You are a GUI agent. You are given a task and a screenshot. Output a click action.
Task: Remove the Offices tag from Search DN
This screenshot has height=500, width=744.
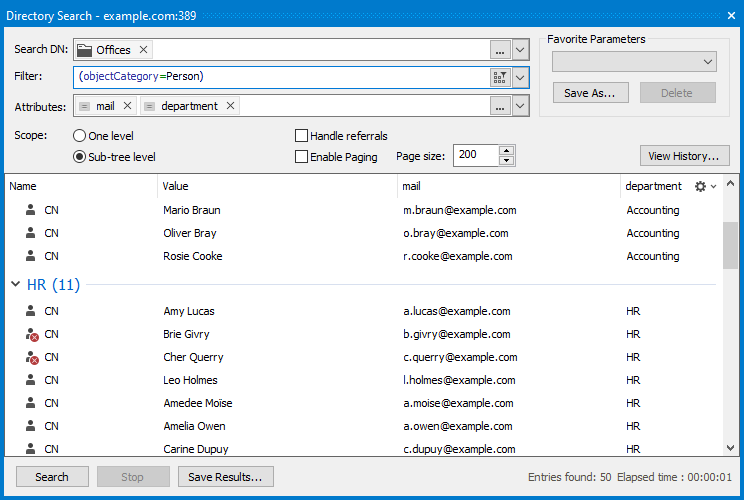click(x=144, y=50)
